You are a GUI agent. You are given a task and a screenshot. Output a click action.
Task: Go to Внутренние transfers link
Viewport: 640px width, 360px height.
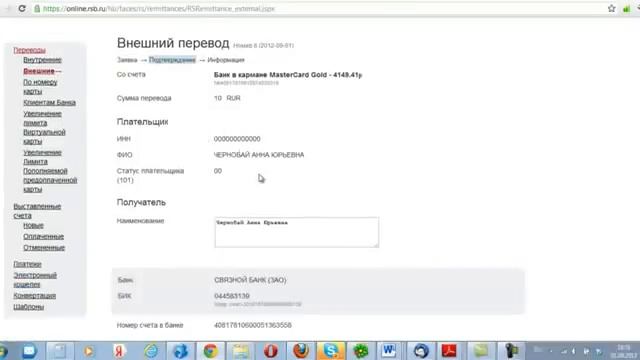pyautogui.click(x=42, y=60)
